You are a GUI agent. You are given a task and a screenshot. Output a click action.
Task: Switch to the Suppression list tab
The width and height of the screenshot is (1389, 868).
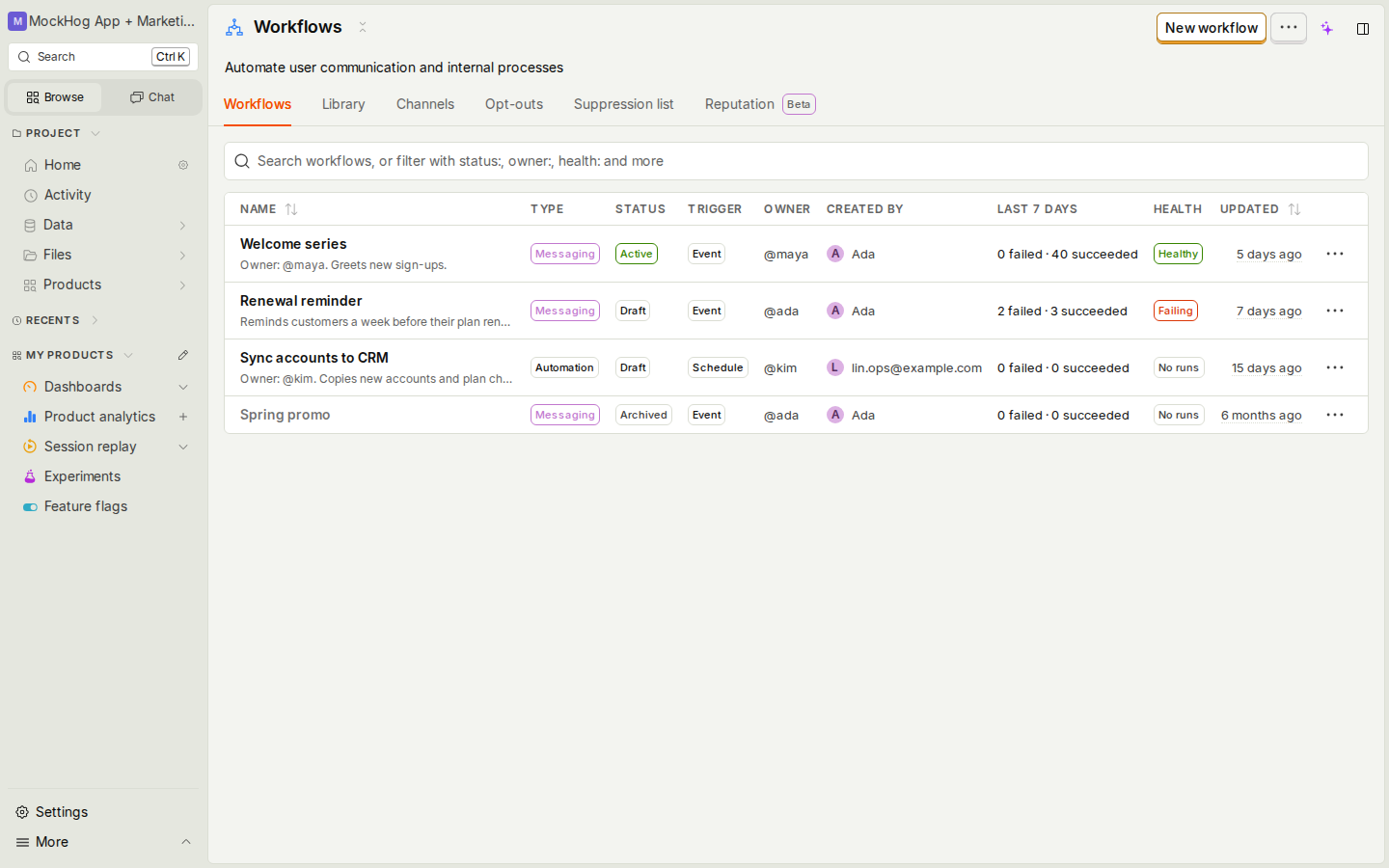click(x=623, y=104)
